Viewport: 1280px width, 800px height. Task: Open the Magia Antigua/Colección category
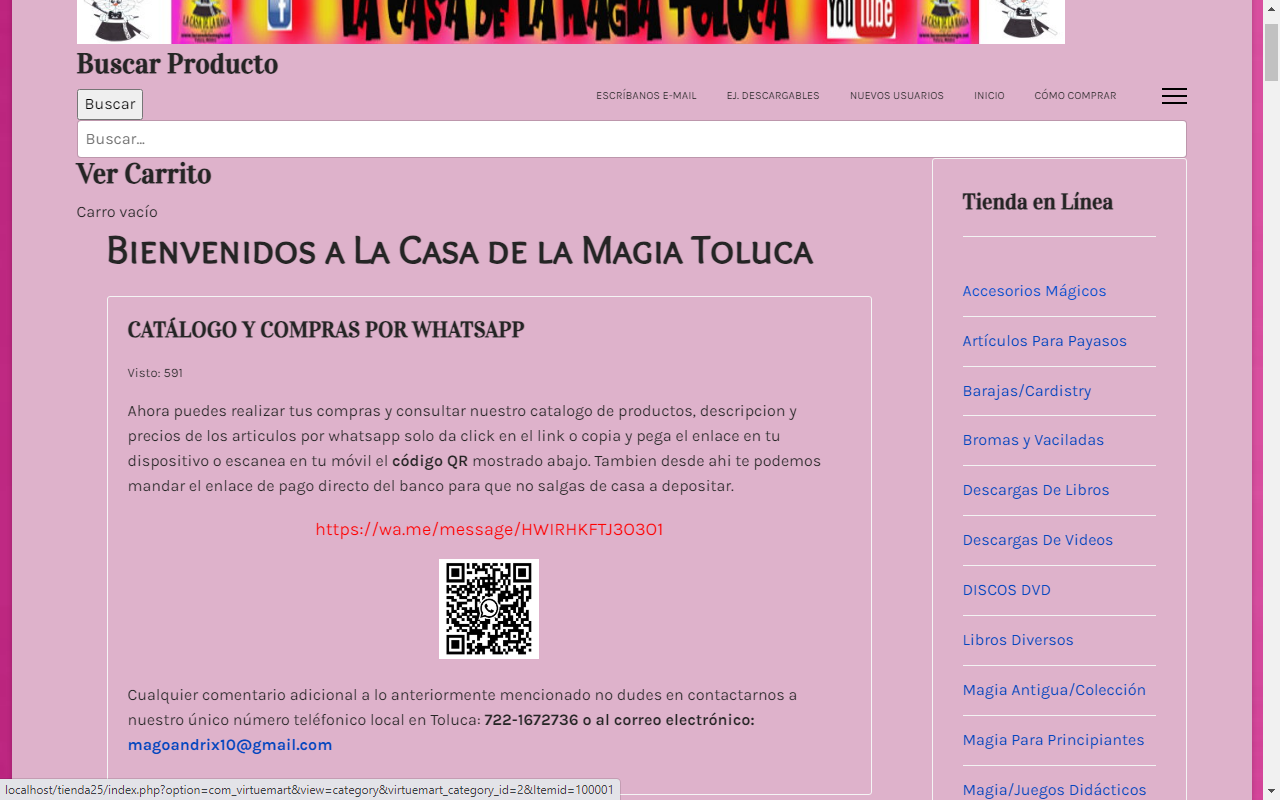(1054, 690)
